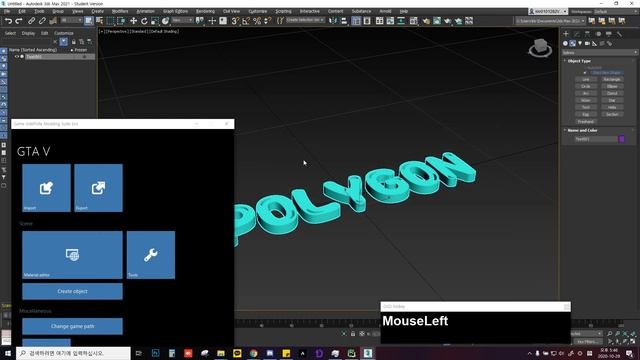The image size is (640, 360).
Task: Click the Undo arrow icon
Action: pyautogui.click(x=8, y=20)
